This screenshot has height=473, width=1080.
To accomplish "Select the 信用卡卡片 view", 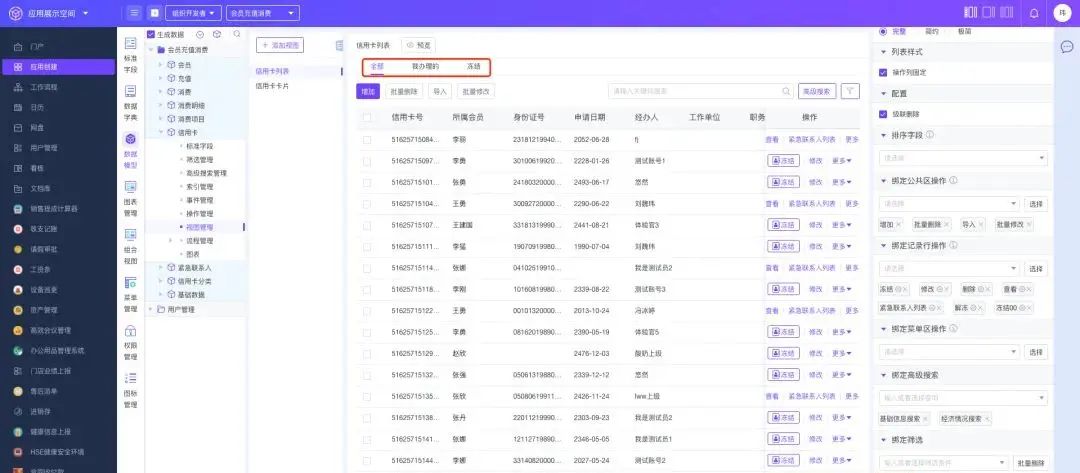I will click(x=272, y=86).
